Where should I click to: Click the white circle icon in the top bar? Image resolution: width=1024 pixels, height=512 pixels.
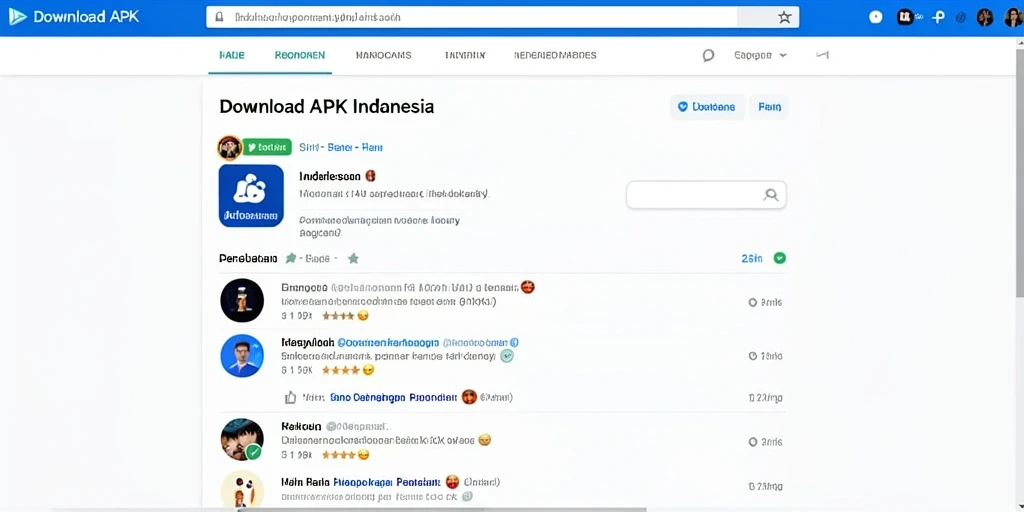(x=876, y=18)
